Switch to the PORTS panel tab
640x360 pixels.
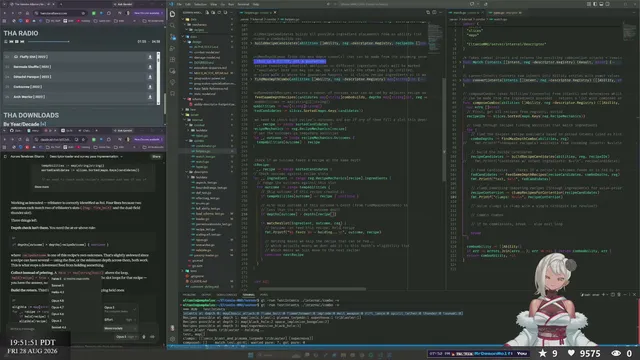(x=264, y=294)
